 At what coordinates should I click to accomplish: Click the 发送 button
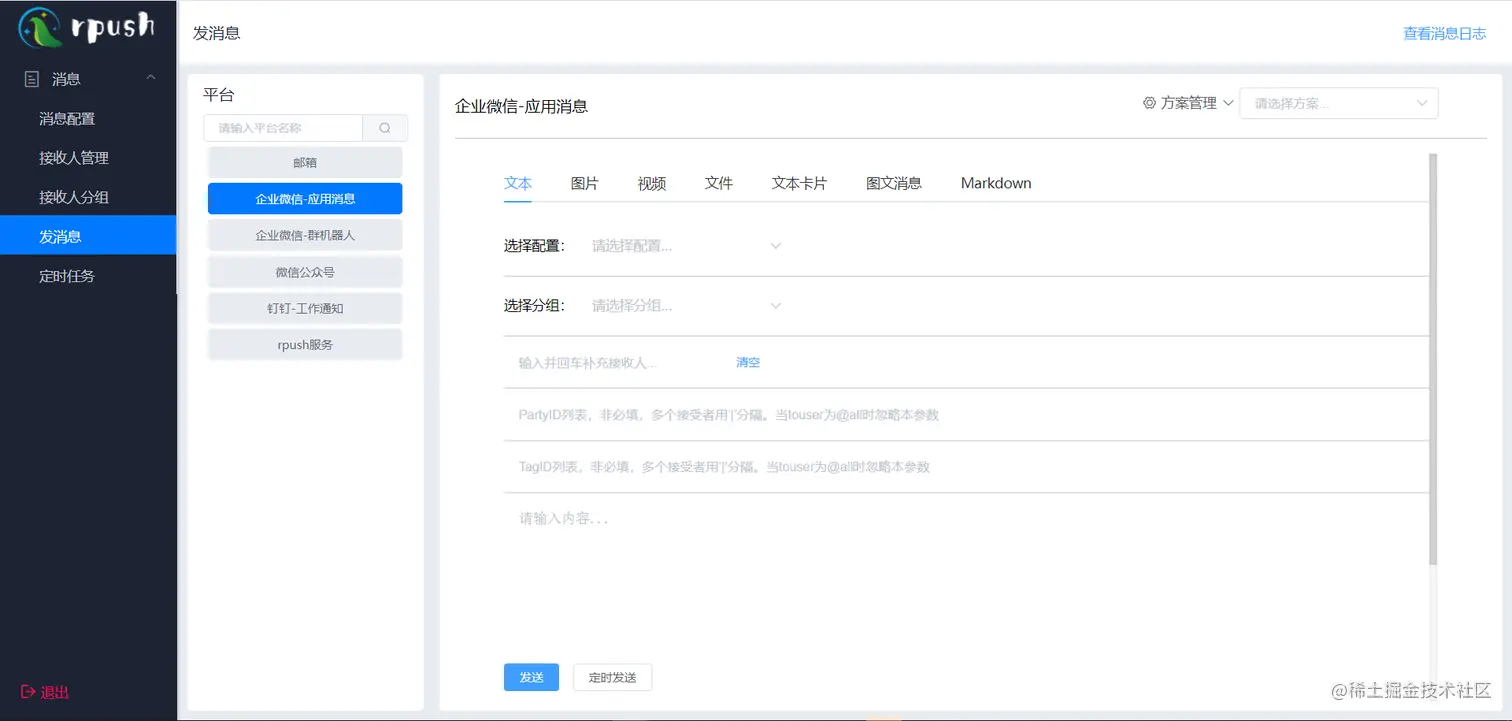click(x=531, y=677)
